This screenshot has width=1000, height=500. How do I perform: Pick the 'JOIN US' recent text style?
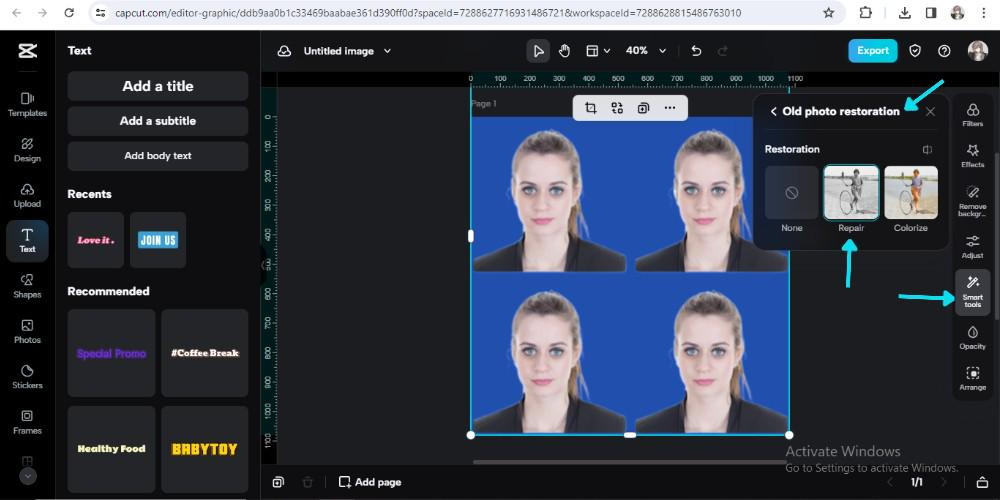click(158, 240)
